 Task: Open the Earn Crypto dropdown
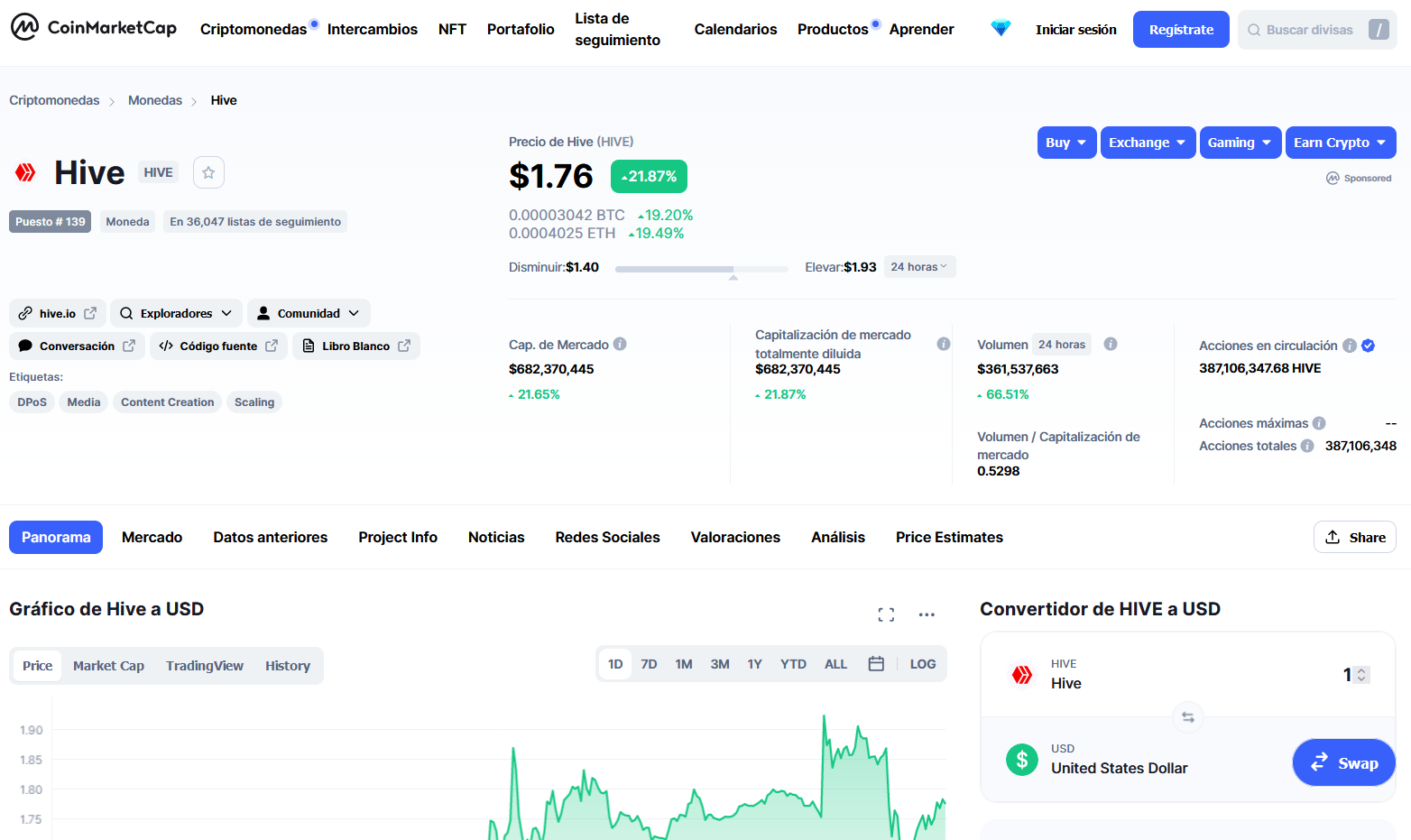click(1341, 143)
